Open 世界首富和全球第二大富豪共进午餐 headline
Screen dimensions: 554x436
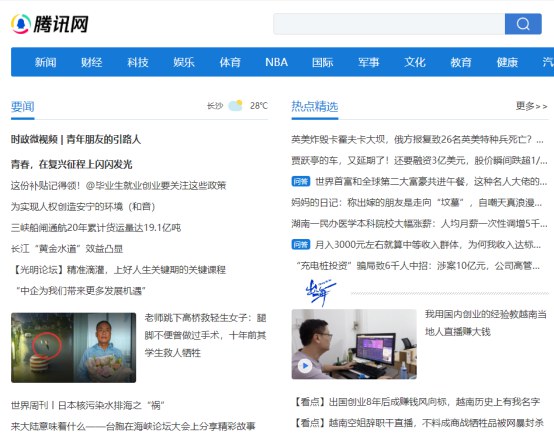pyautogui.click(x=431, y=182)
